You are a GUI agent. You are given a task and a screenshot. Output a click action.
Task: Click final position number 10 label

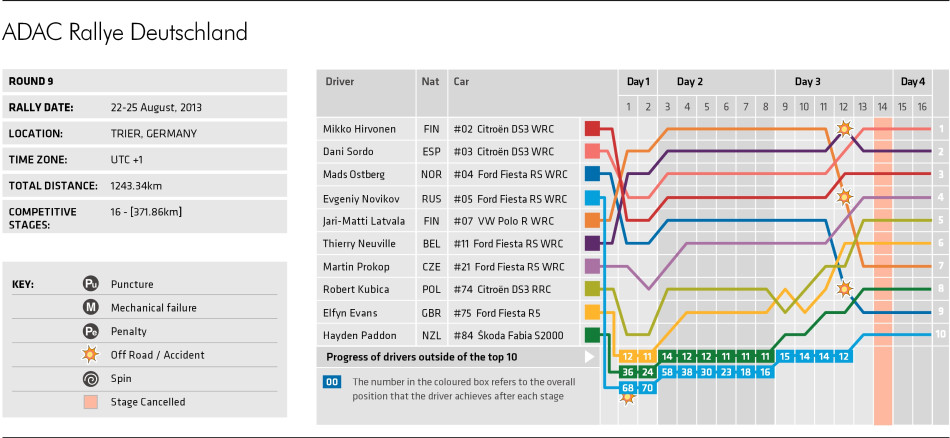940,334
